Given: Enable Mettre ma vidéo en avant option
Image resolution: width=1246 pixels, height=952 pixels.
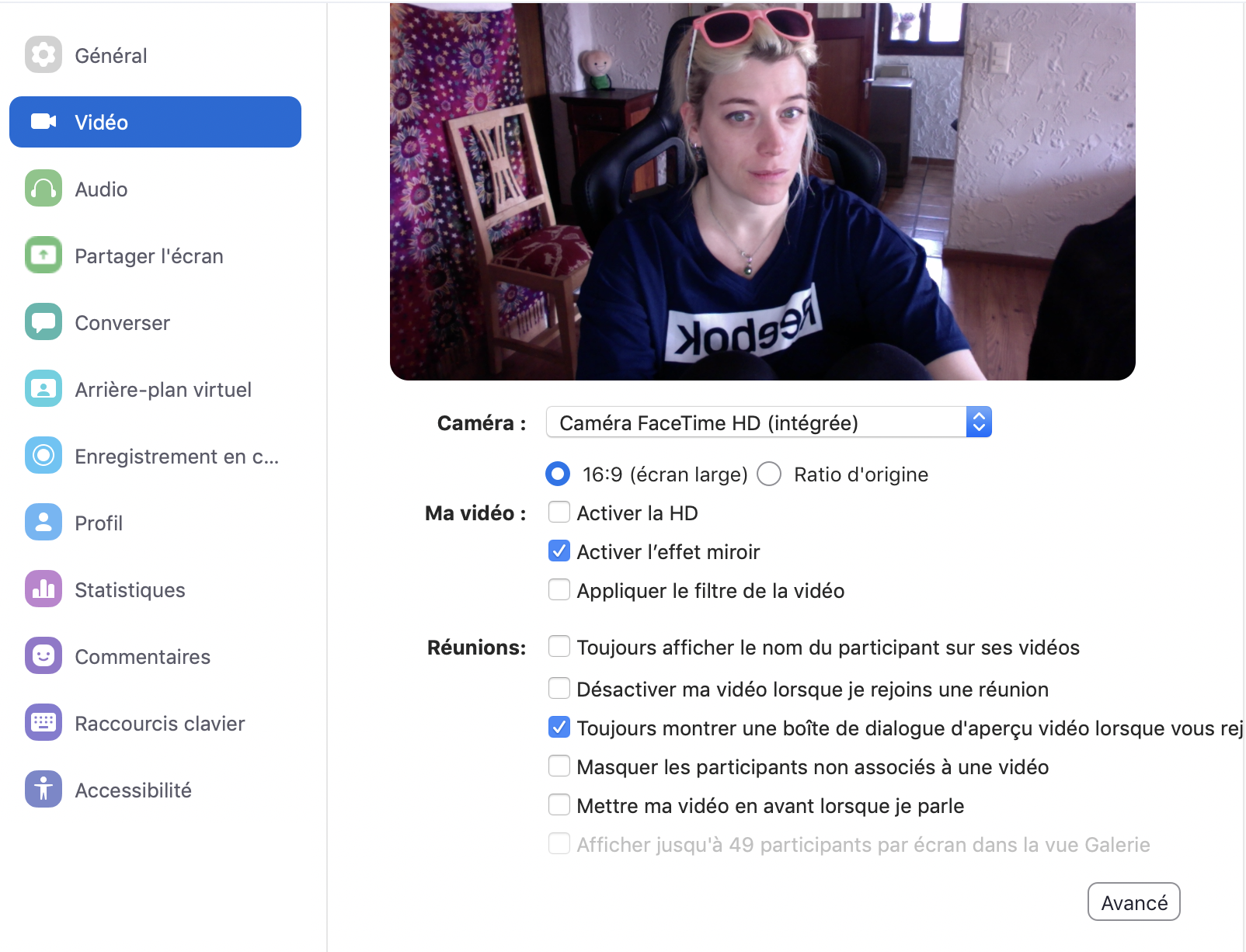Looking at the screenshot, I should (x=559, y=805).
